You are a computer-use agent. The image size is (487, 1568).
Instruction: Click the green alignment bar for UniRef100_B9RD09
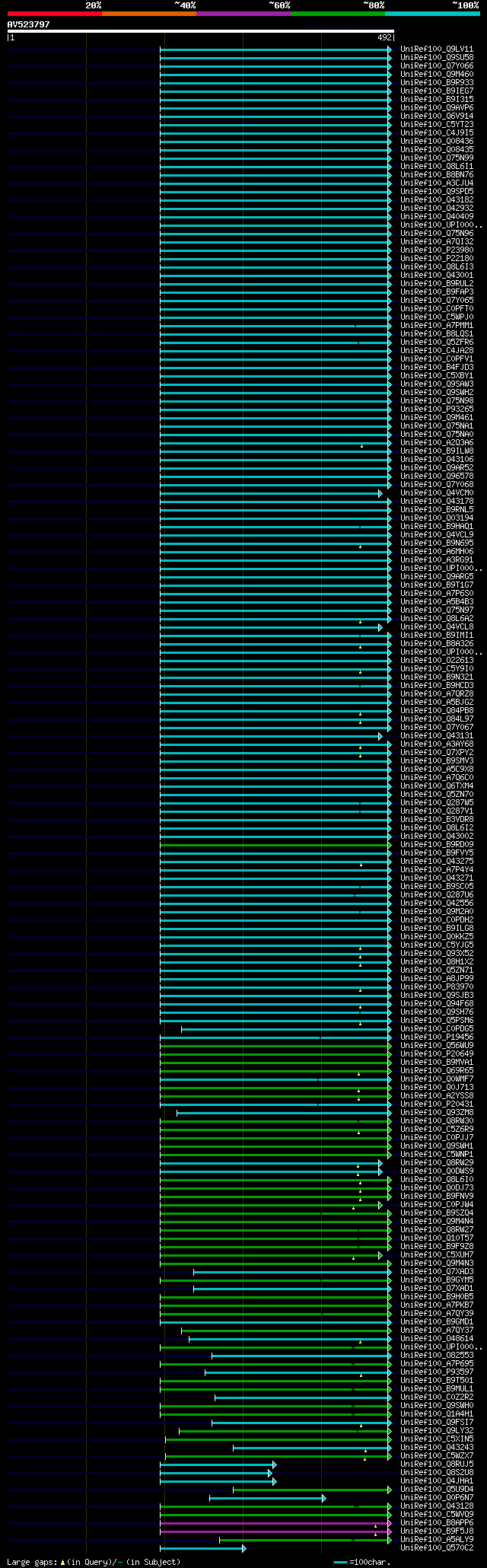pyautogui.click(x=275, y=845)
